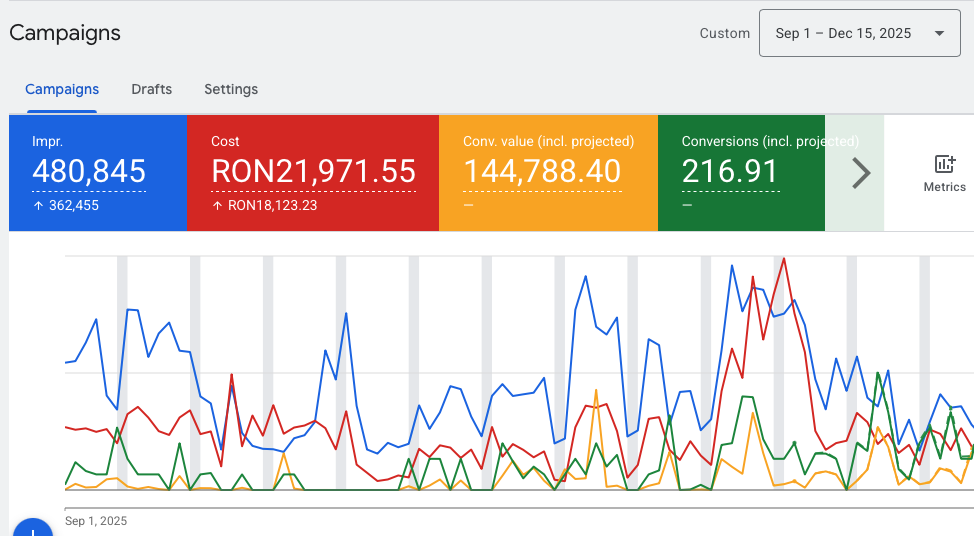This screenshot has width=974, height=536.
Task: Select the red Cost scorecard
Action: [x=313, y=173]
